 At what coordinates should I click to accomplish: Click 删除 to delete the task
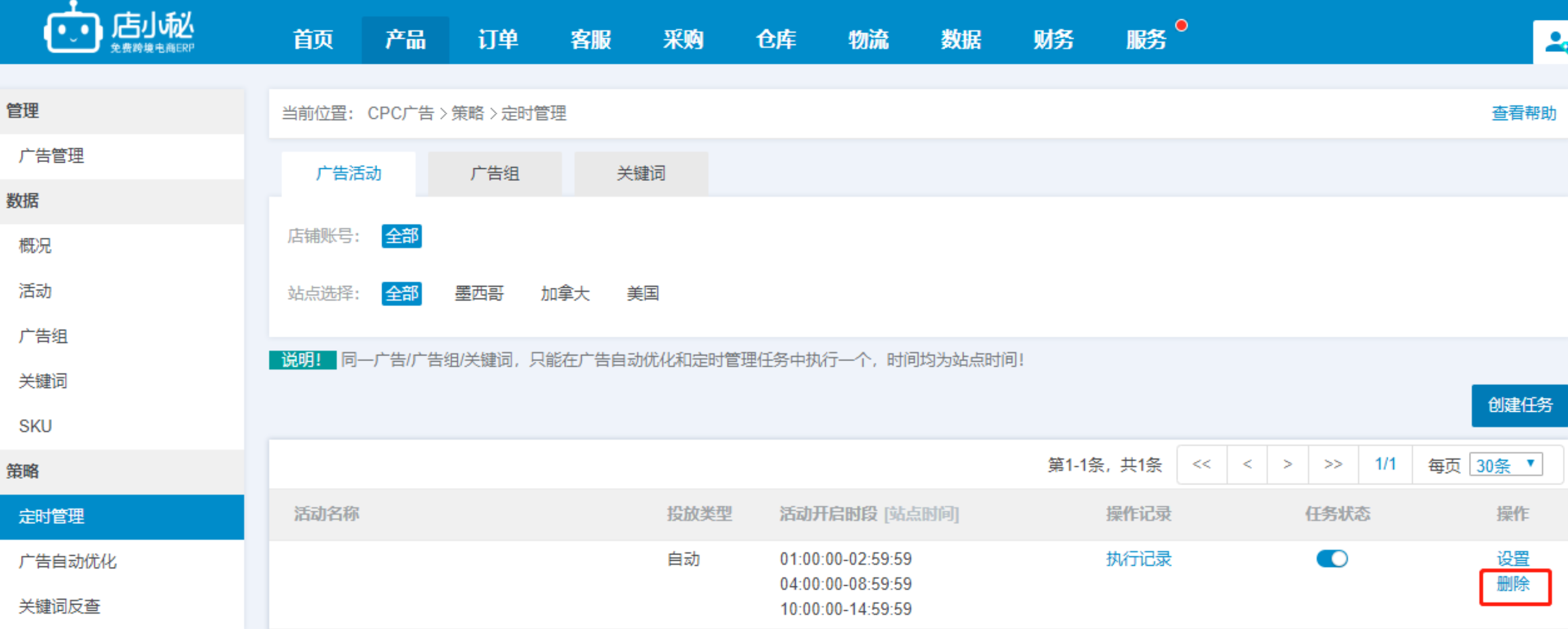[x=1512, y=584]
